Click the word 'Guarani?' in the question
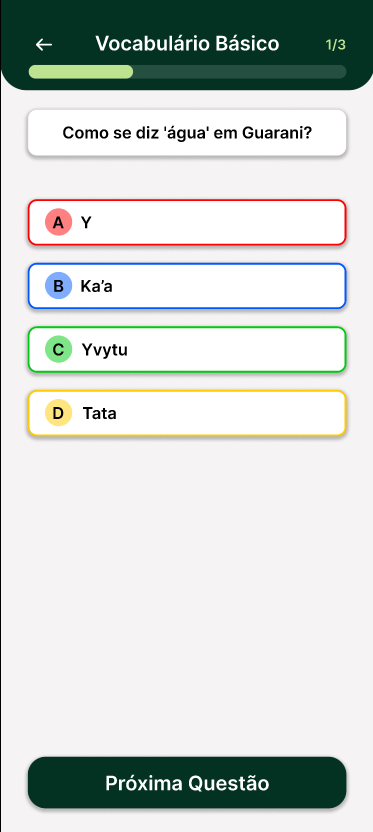This screenshot has height=832, width=373. point(277,133)
